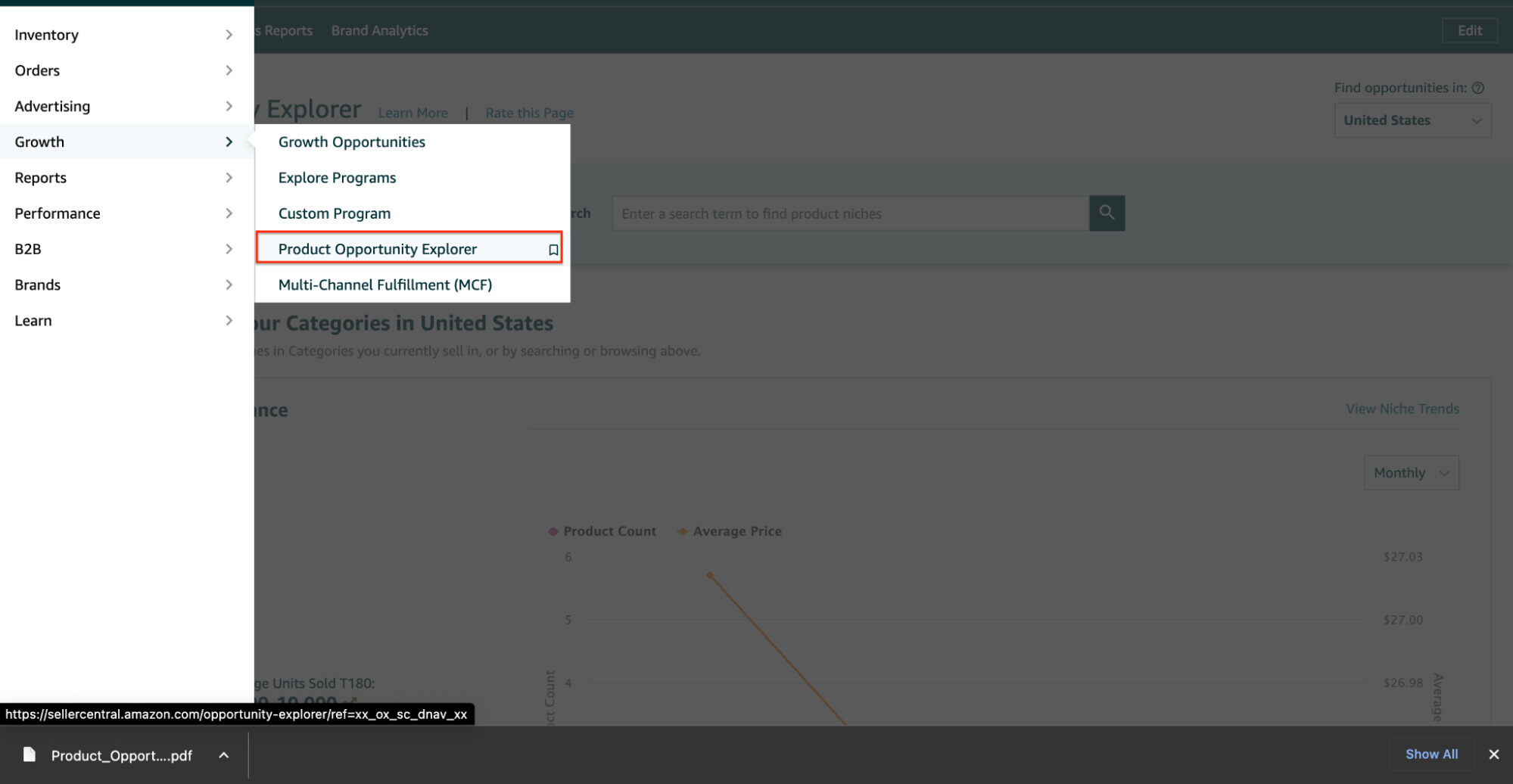The width and height of the screenshot is (1513, 784).
Task: Click View Niche Trends
Action: click(1401, 409)
